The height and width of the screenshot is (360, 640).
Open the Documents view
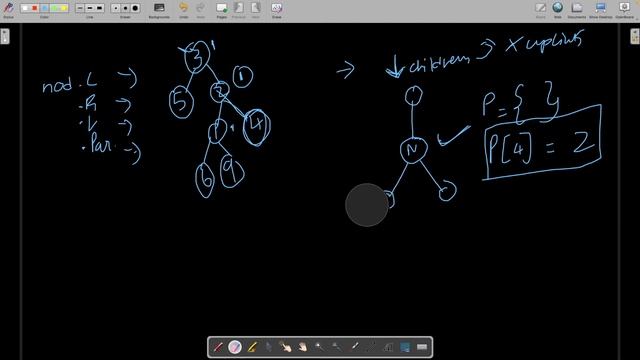tap(577, 10)
